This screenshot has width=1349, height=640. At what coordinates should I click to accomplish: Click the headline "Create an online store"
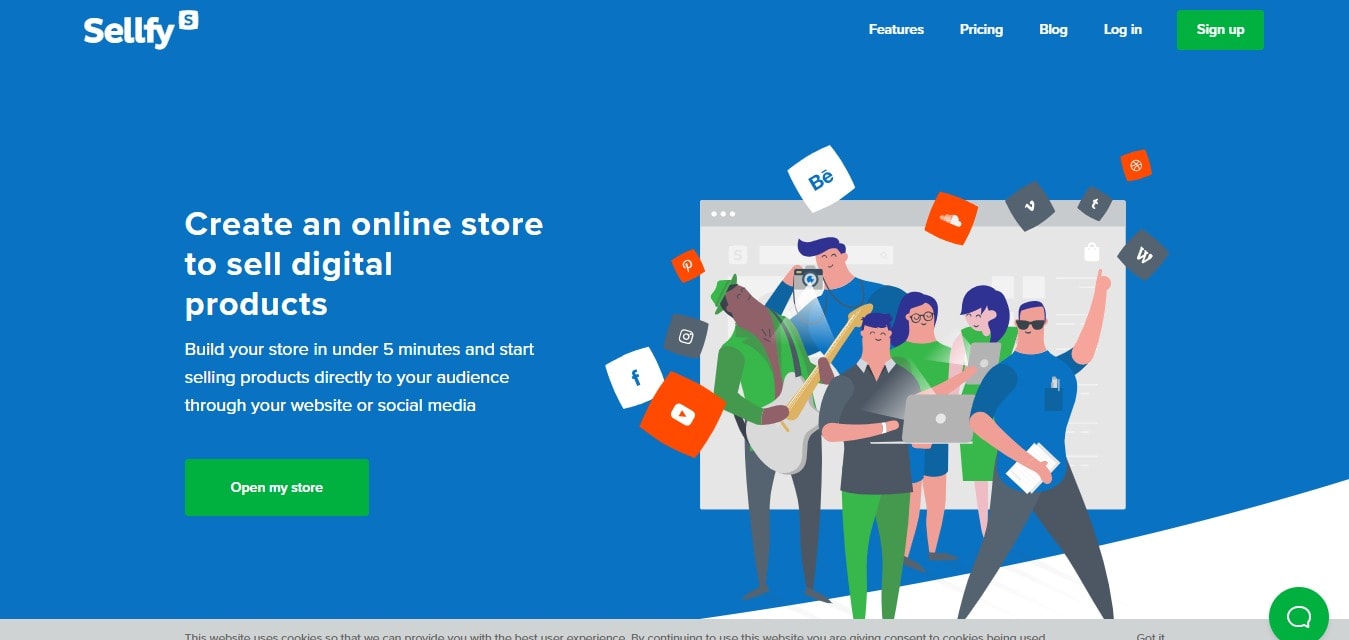(364, 223)
